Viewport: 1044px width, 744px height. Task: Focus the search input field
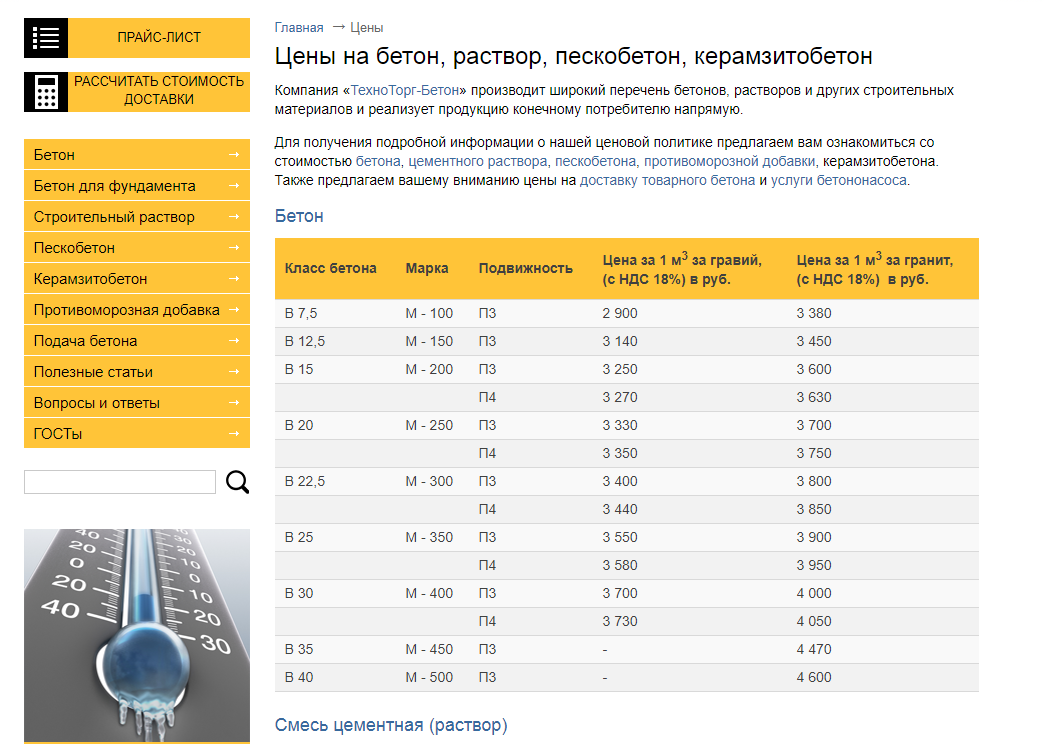coord(119,482)
